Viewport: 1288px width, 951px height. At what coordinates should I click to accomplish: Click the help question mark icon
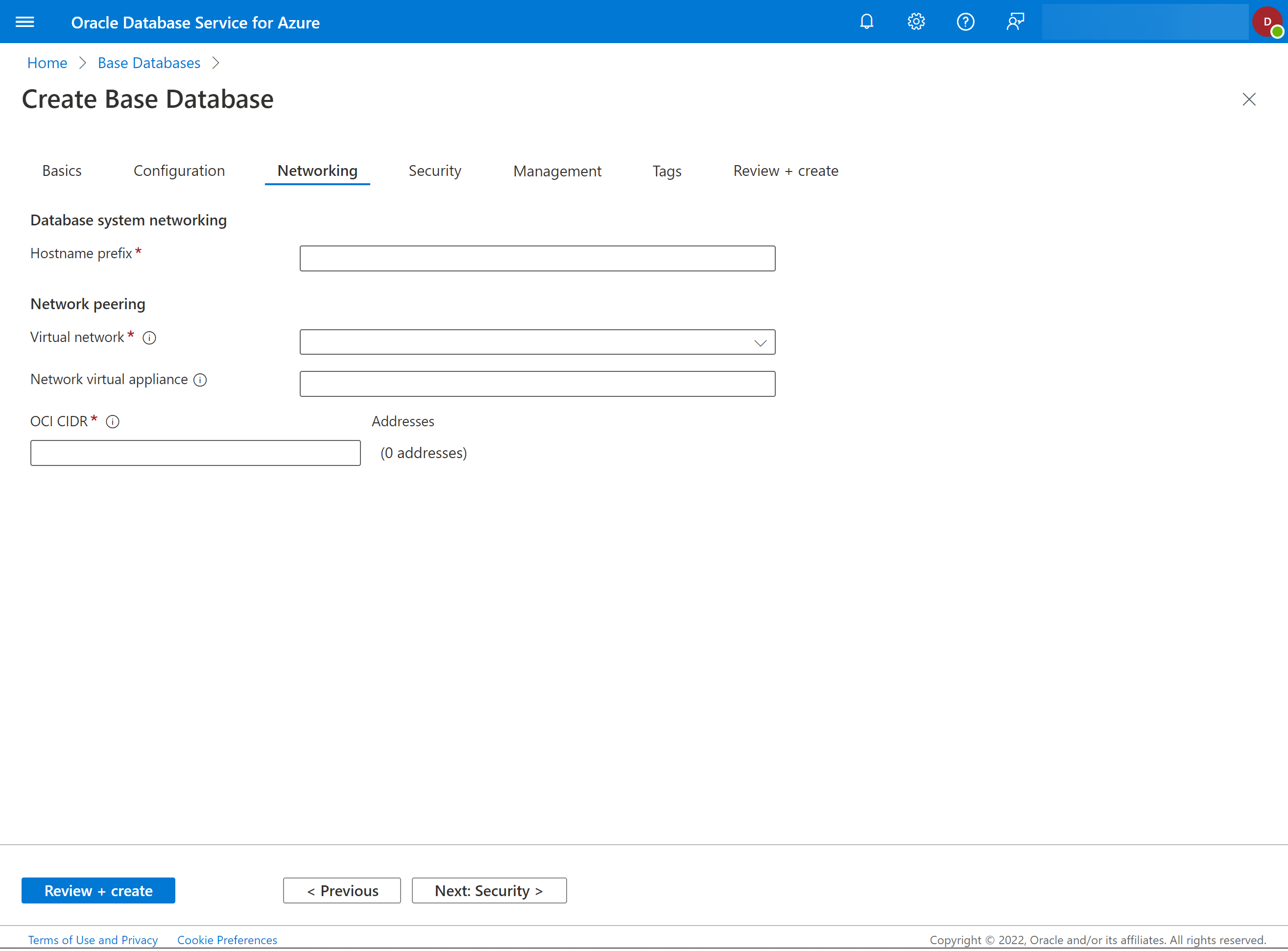click(x=965, y=22)
